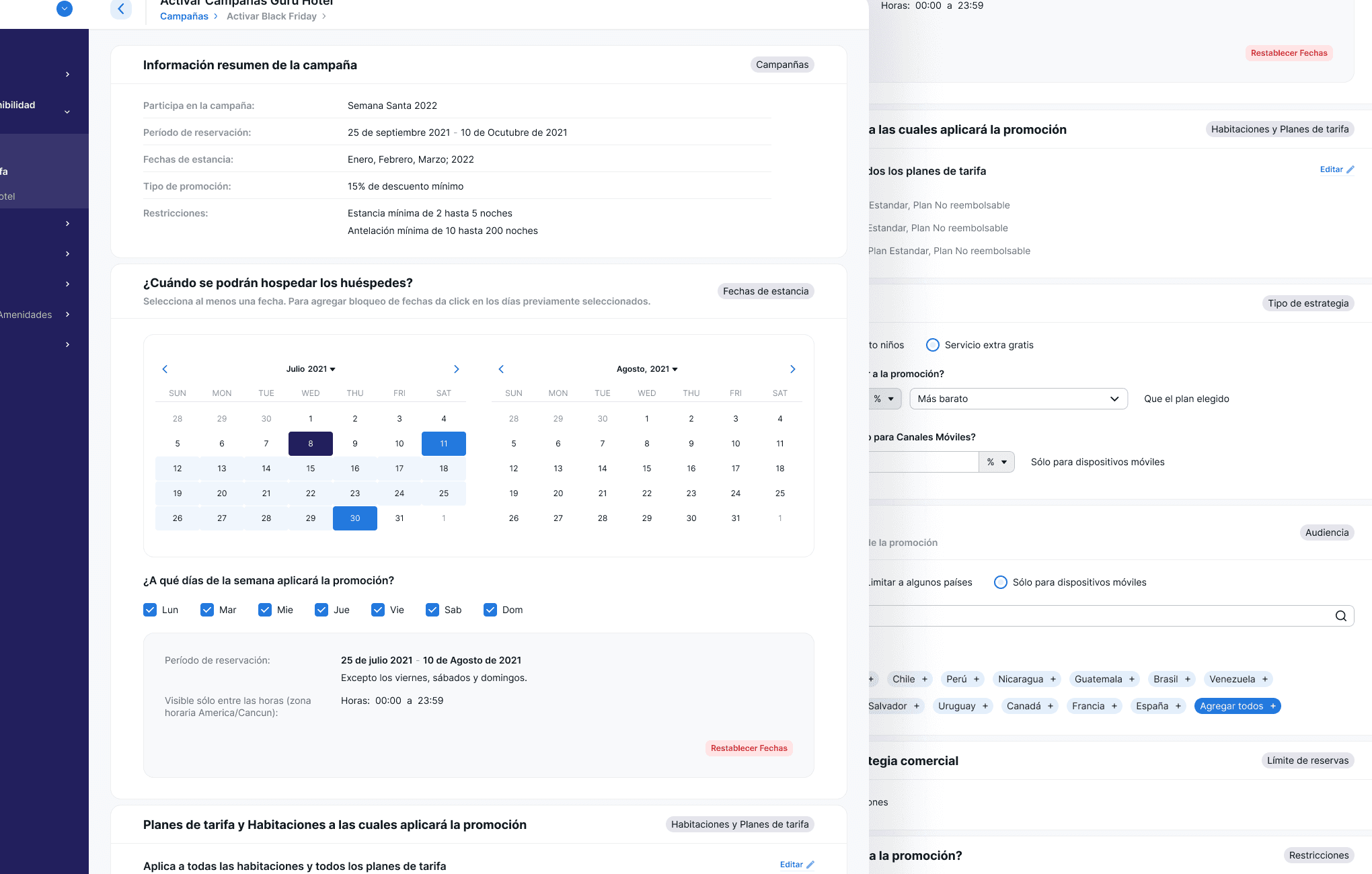Go to next month on Agosto calendar
The image size is (1372, 874).
coord(792,369)
